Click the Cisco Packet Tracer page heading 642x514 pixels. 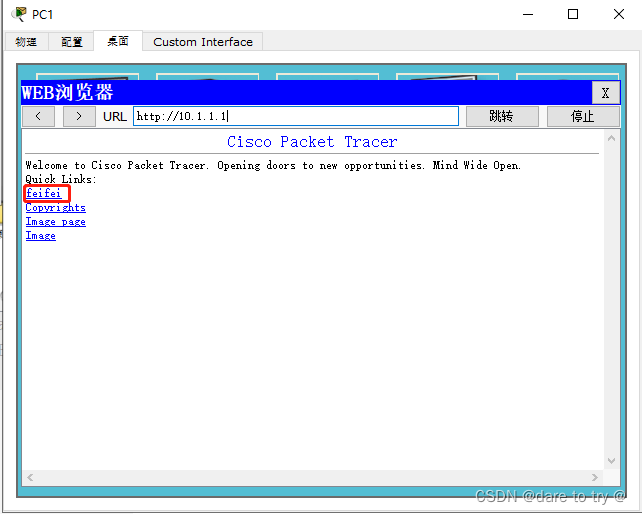312,142
